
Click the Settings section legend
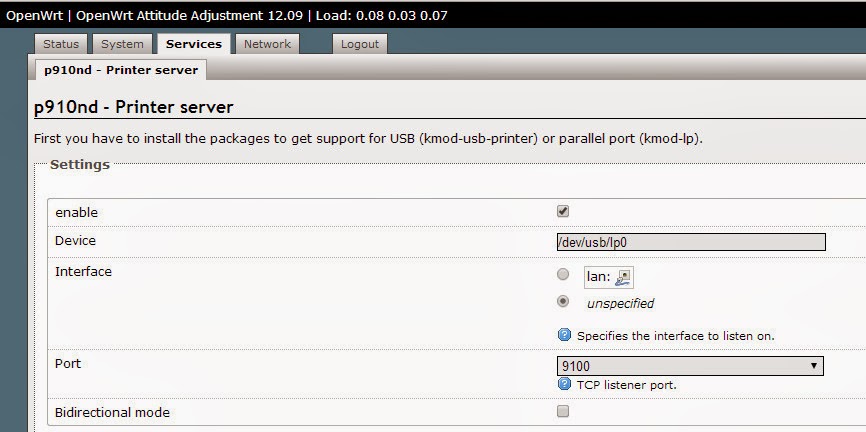coord(80,165)
